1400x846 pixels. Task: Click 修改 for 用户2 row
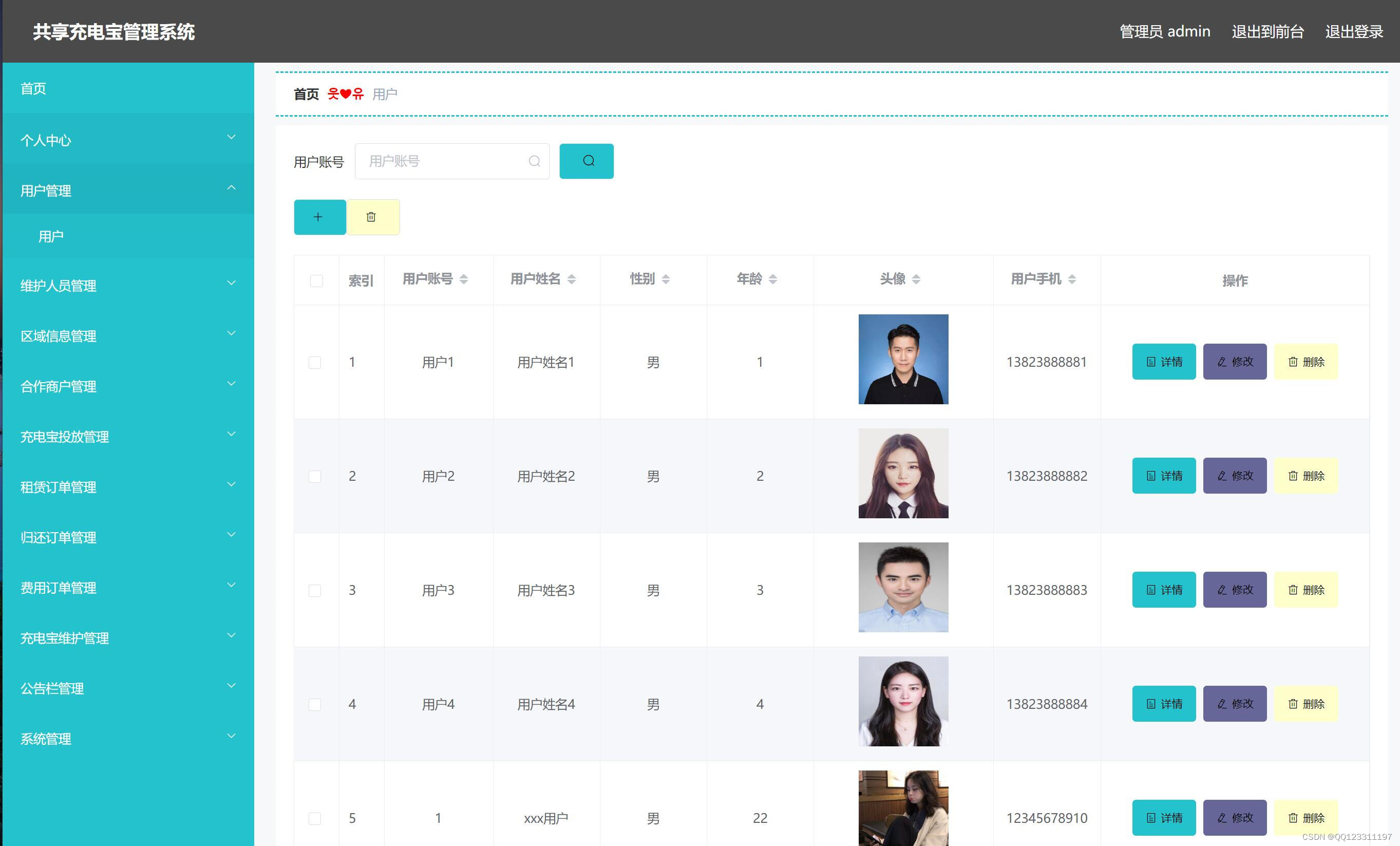click(x=1235, y=476)
